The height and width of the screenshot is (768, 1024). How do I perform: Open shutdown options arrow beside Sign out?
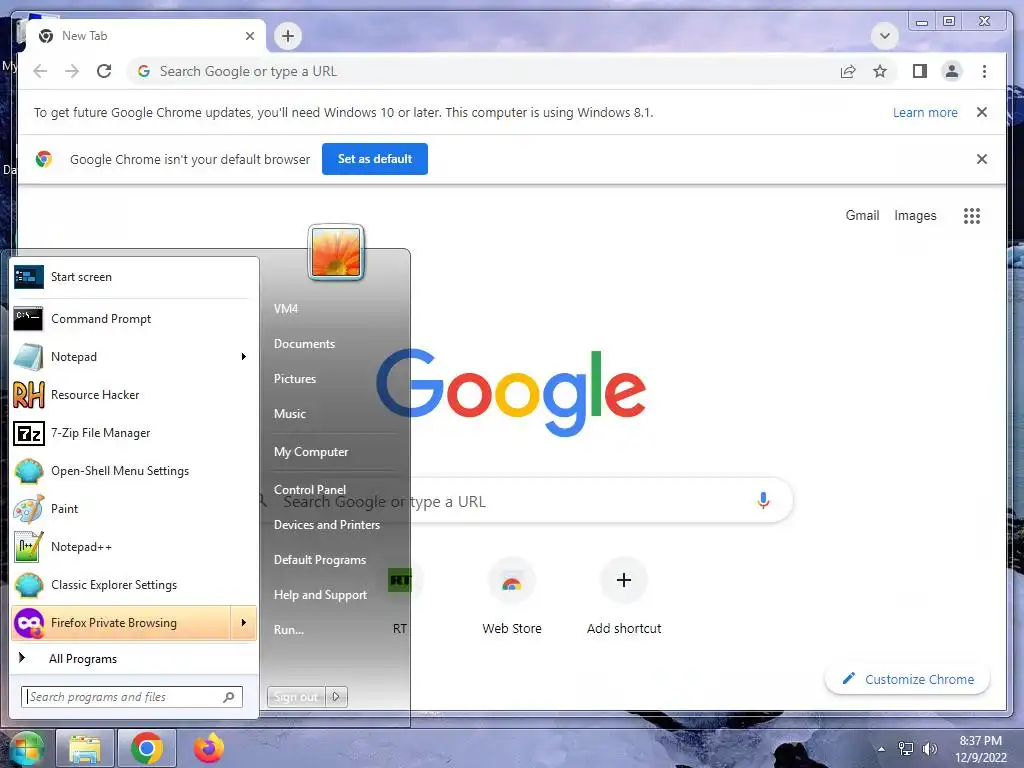tap(336, 697)
